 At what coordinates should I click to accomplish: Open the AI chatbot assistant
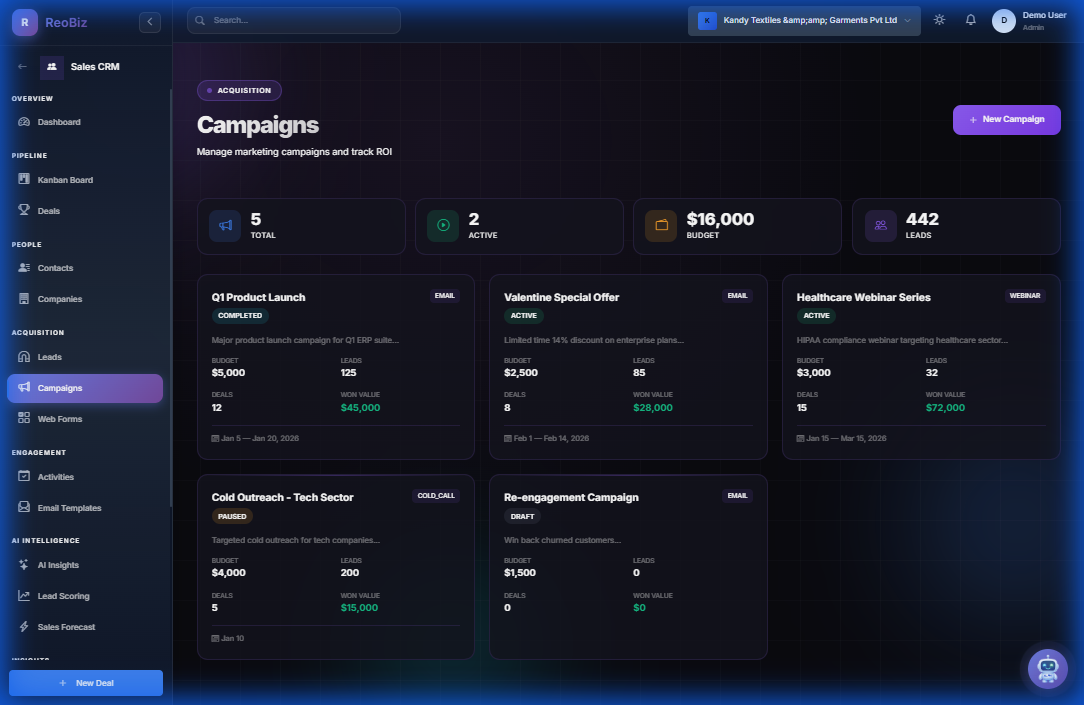[x=1047, y=669]
